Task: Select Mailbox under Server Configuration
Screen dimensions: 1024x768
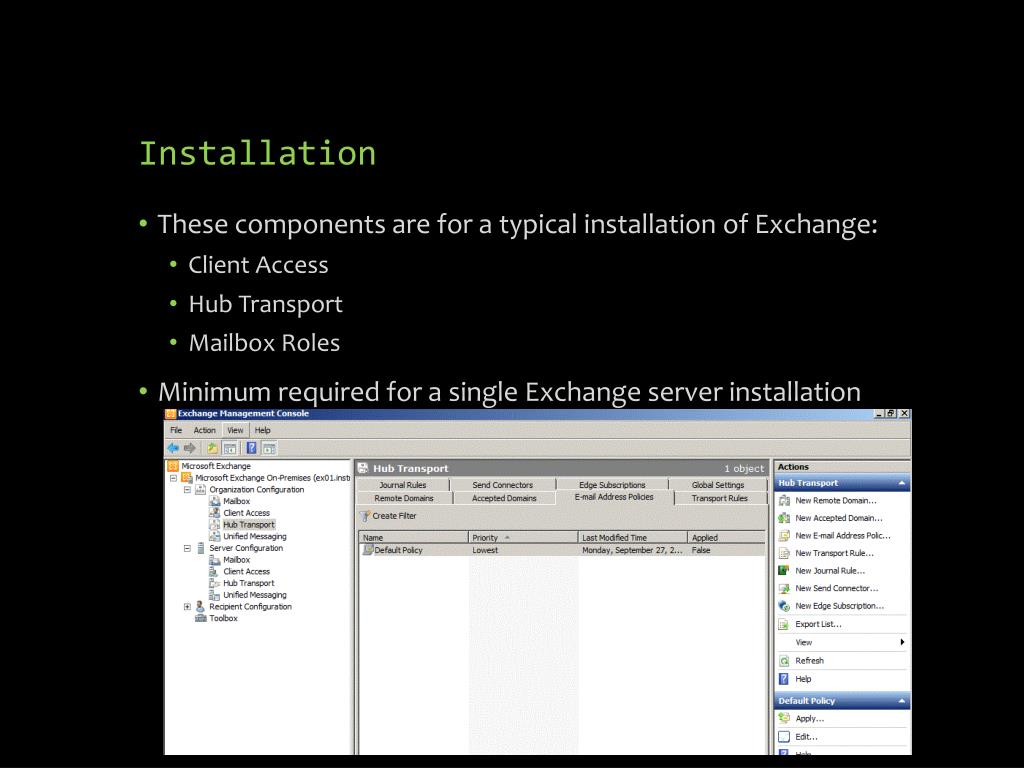Action: 236,560
